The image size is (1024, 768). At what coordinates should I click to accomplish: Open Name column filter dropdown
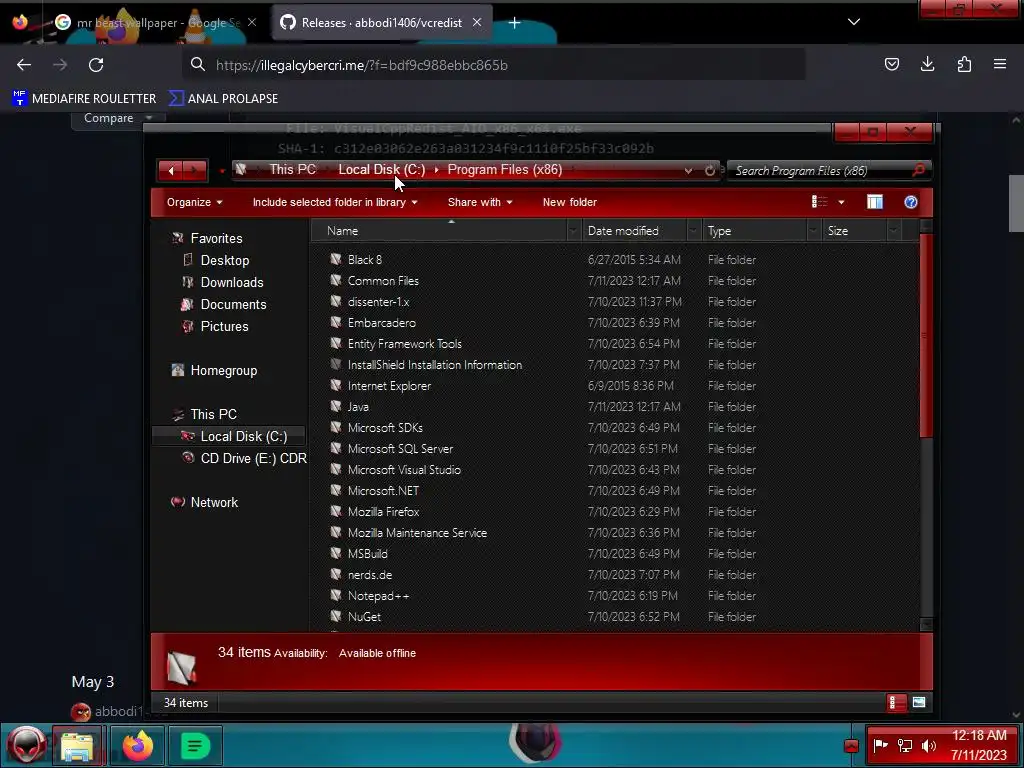pos(573,231)
